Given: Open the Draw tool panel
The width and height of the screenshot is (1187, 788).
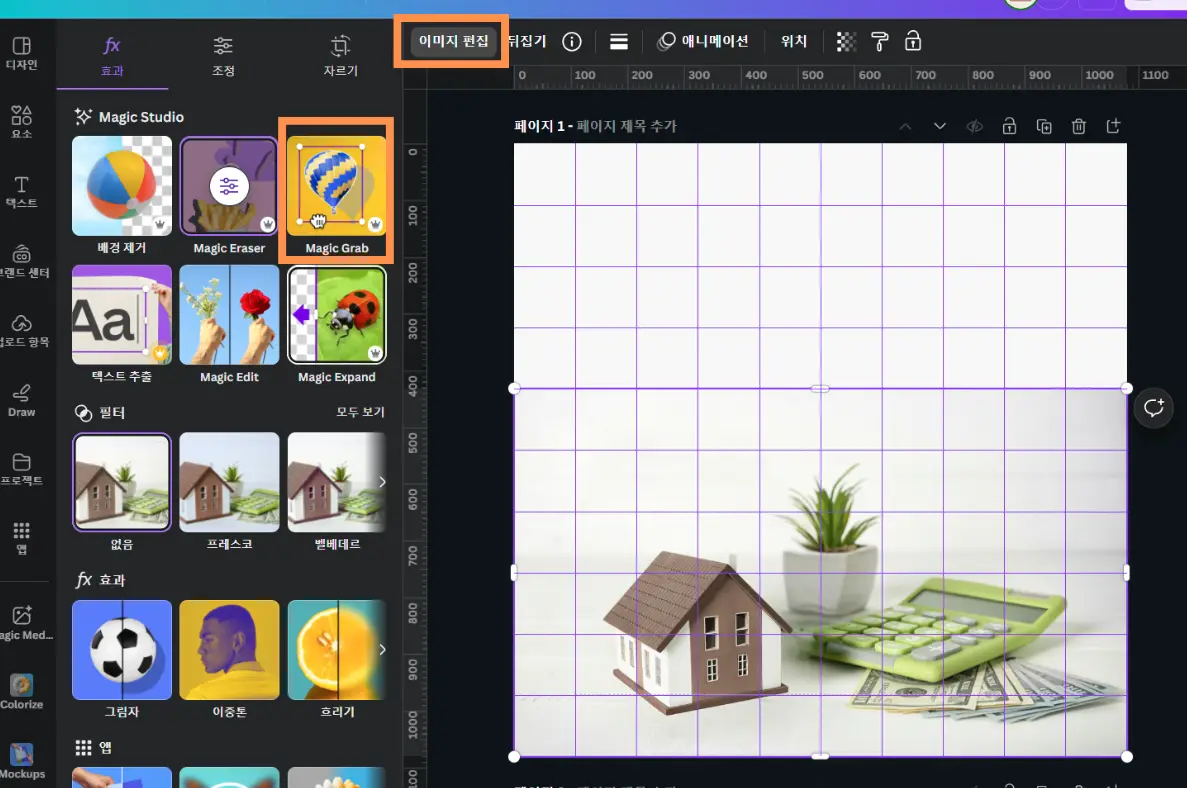Looking at the screenshot, I should tap(21, 401).
